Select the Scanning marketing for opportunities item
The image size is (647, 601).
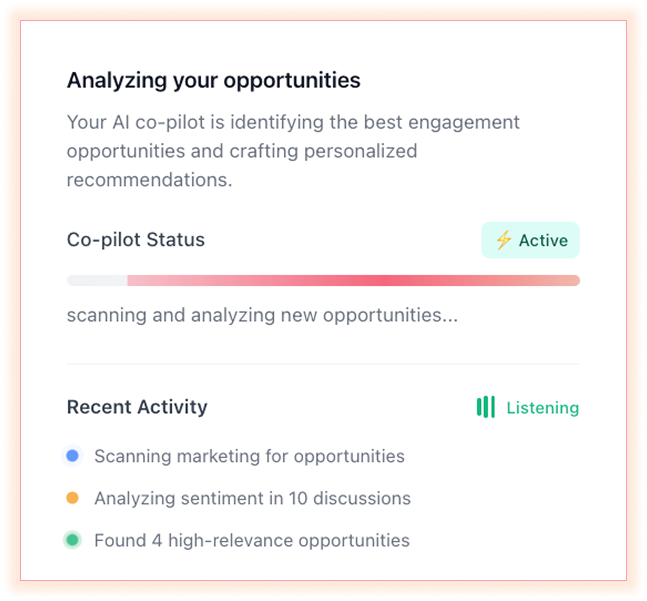(x=249, y=456)
